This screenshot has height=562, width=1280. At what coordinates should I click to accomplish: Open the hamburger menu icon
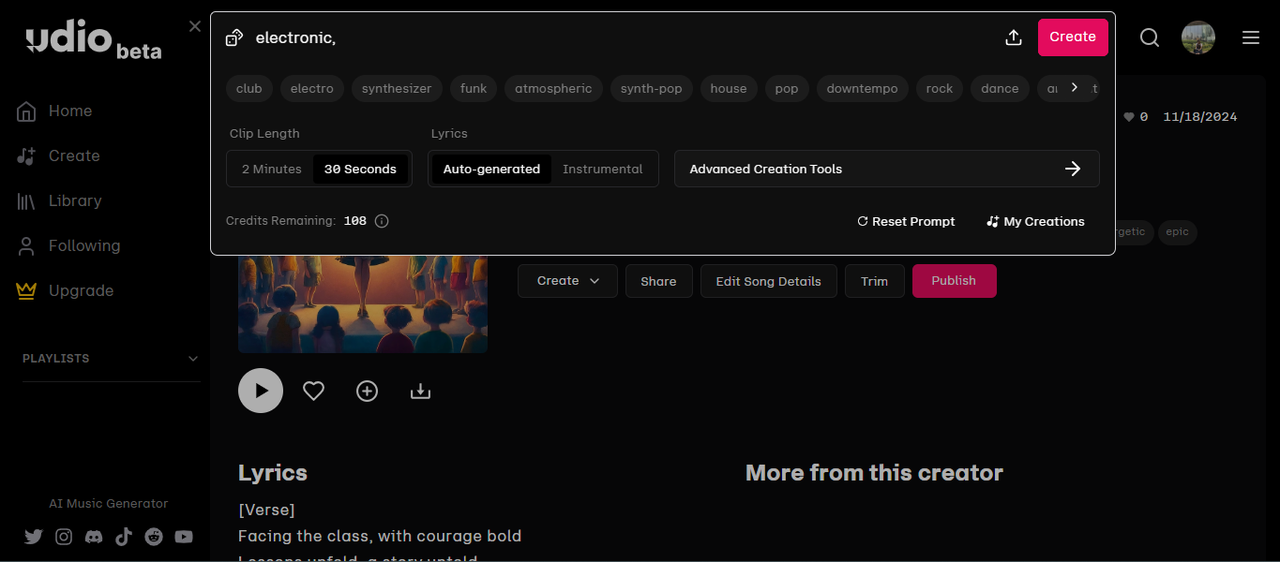[x=1251, y=37]
